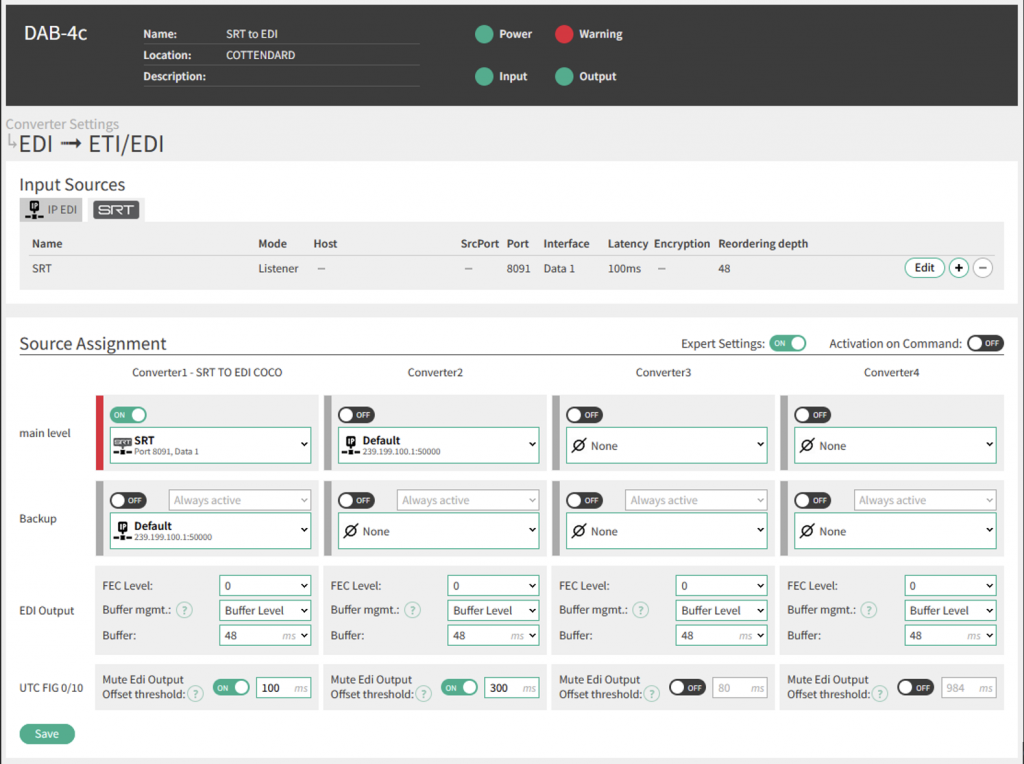Click the green Power status indicator
Image resolution: width=1024 pixels, height=764 pixels.
484,34
